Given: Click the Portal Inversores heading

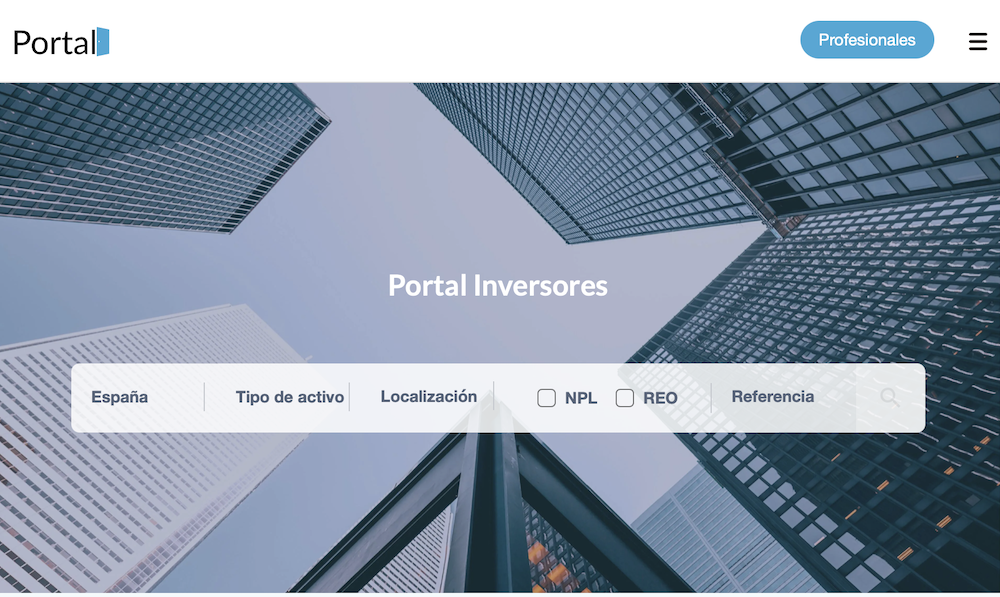Looking at the screenshot, I should 498,286.
